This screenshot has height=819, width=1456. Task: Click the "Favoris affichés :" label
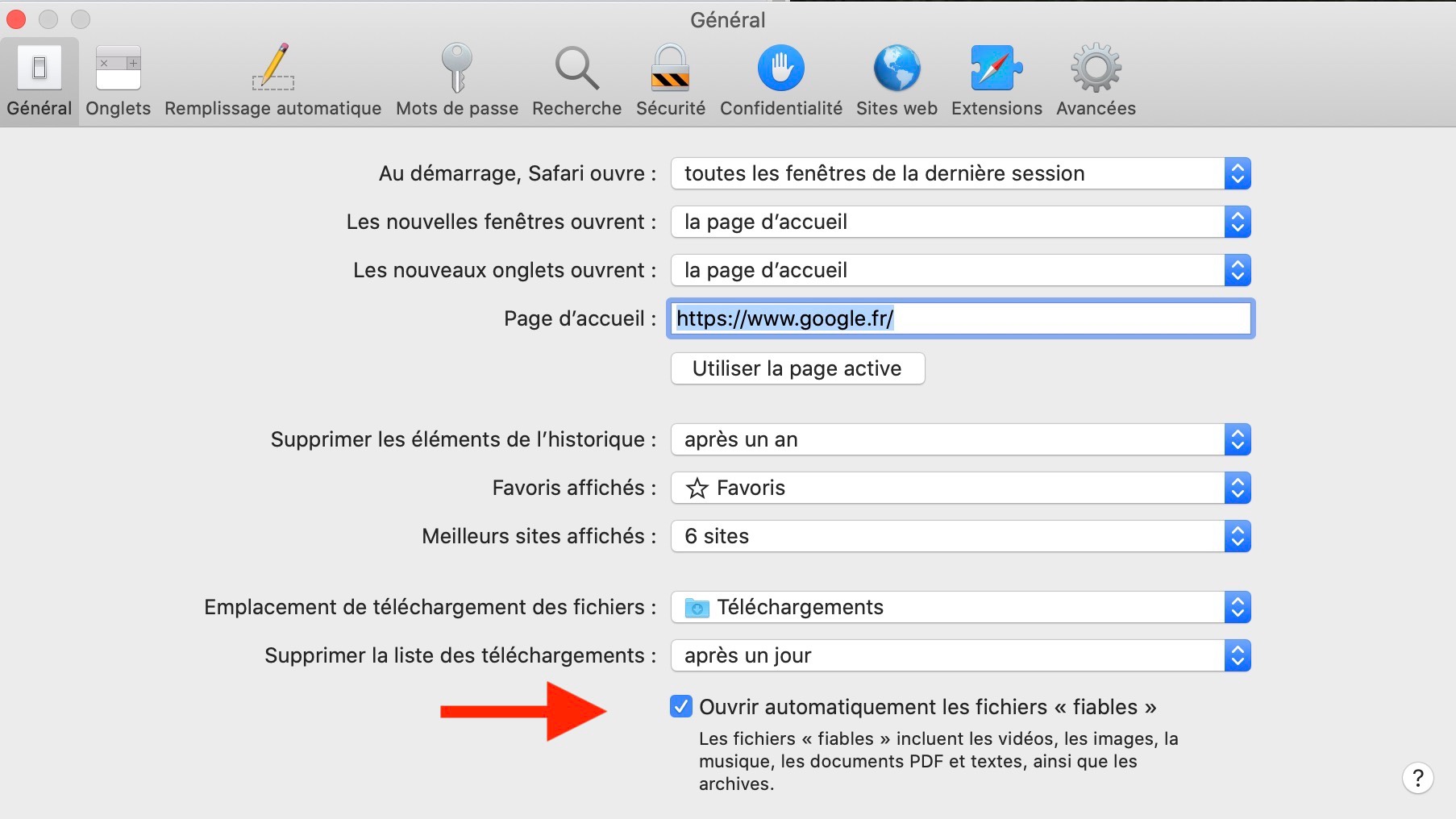click(x=575, y=488)
